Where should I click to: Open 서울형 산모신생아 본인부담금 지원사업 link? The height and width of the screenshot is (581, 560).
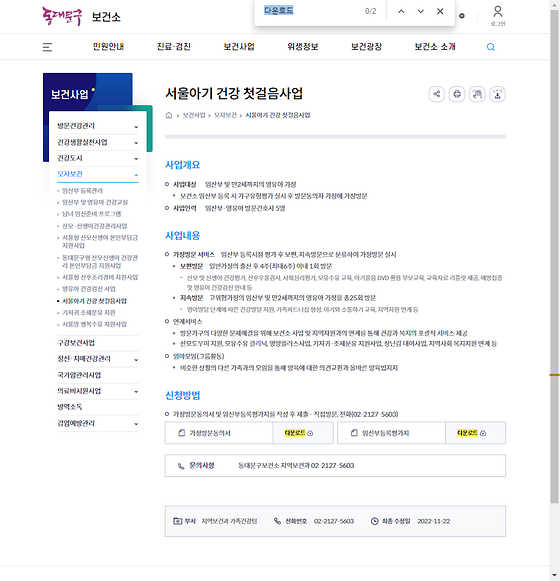100,242
